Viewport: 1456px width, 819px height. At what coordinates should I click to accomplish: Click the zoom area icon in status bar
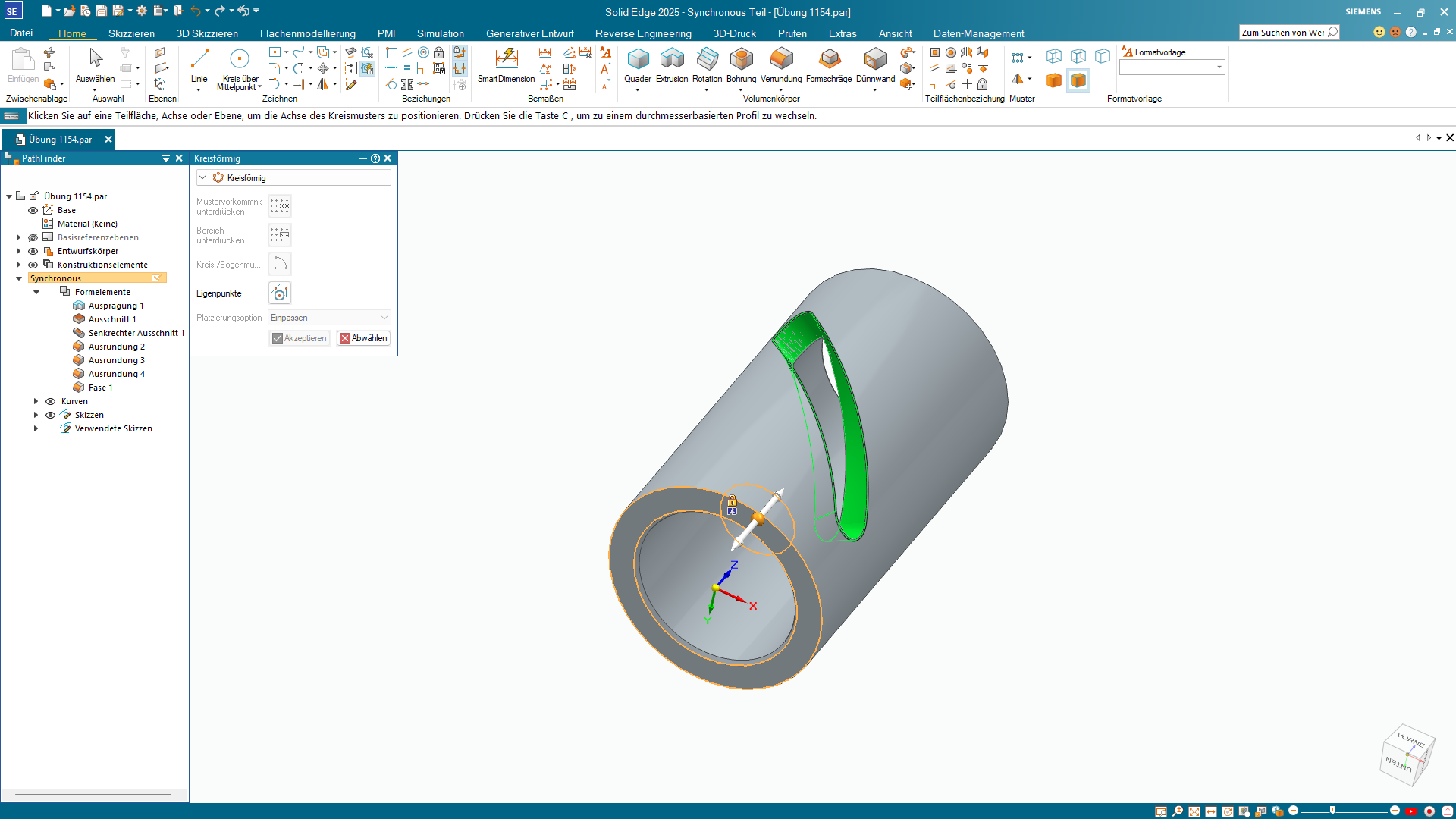tap(1161, 811)
